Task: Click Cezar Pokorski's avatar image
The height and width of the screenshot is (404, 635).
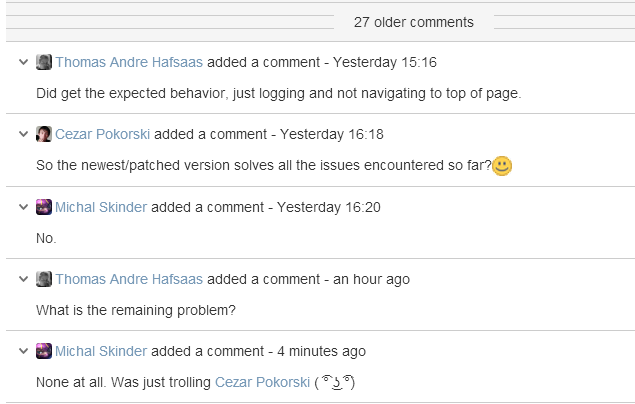Action: 44,134
